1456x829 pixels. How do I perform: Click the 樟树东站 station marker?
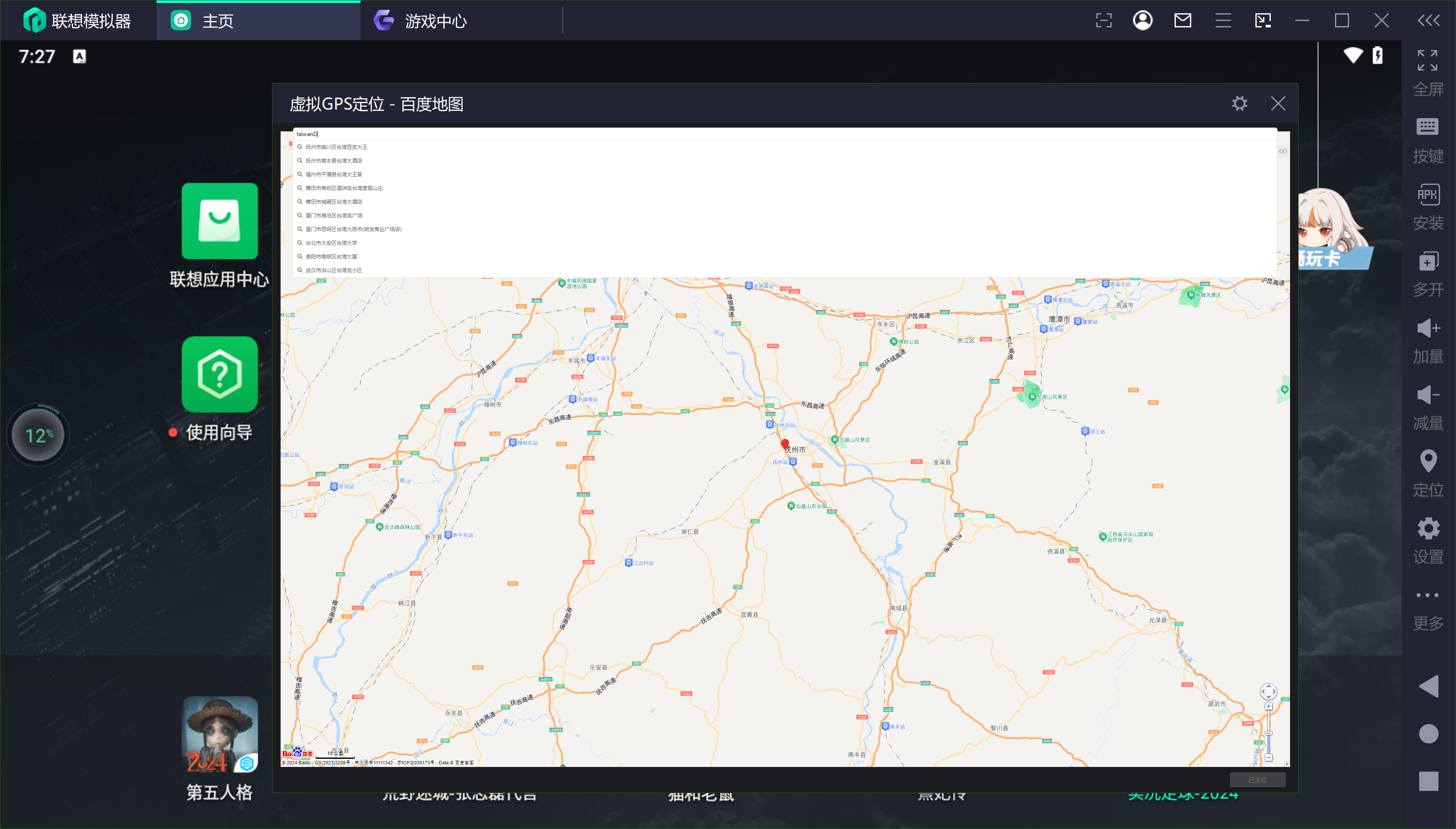pos(512,442)
